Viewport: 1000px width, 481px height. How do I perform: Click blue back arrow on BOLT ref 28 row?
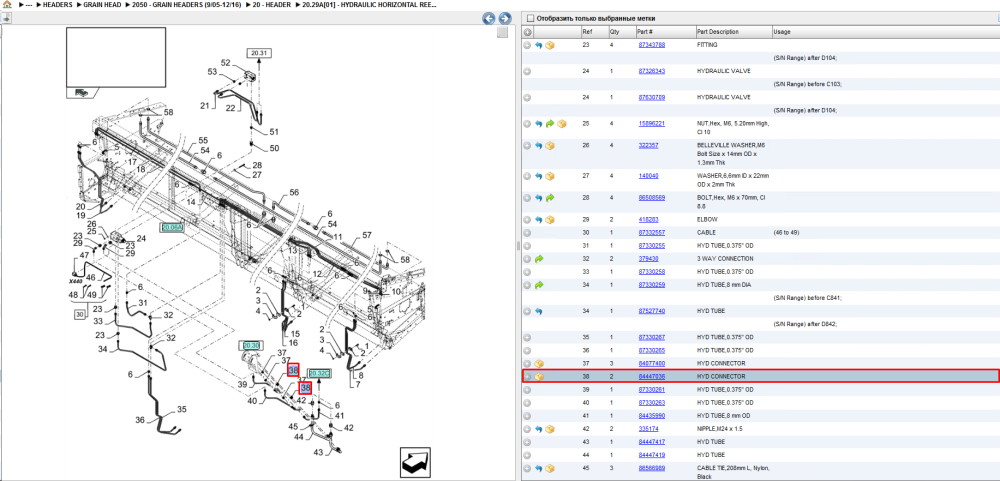[x=538, y=198]
